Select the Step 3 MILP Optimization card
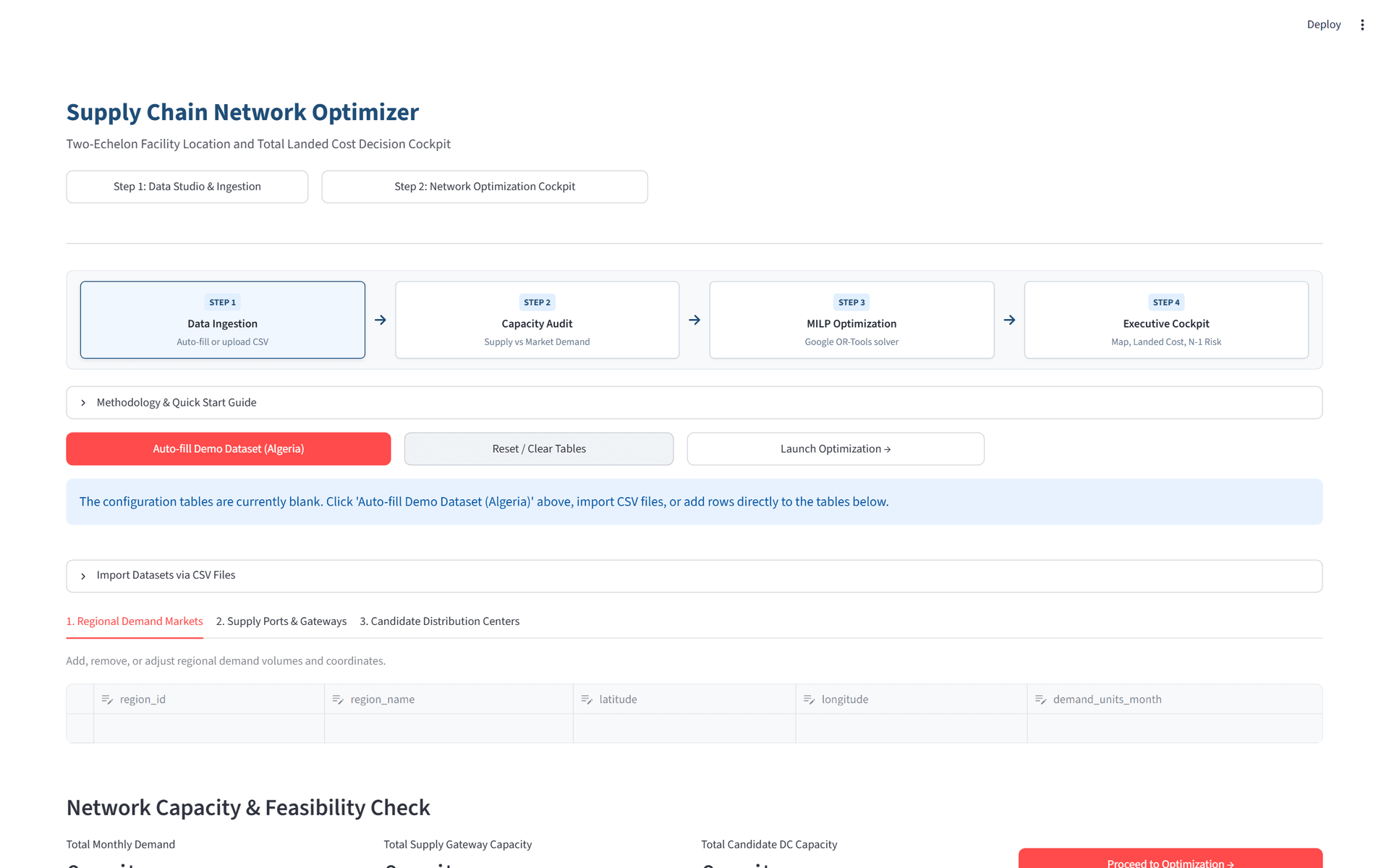1389x868 pixels. pos(851,320)
